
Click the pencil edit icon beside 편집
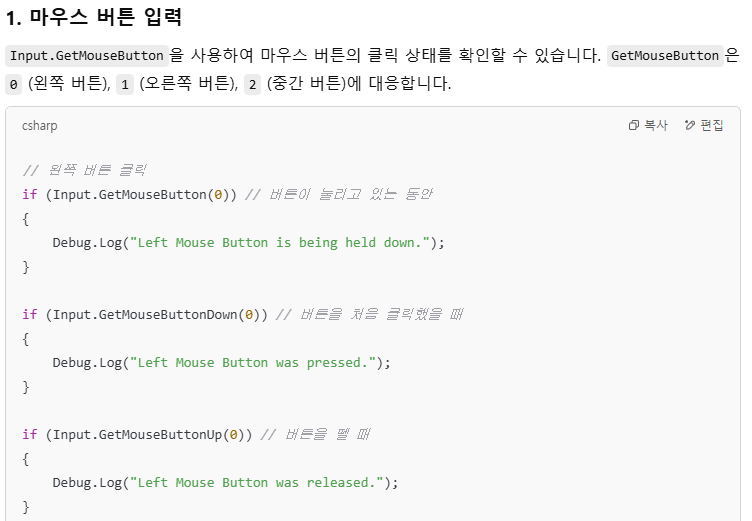pos(690,125)
